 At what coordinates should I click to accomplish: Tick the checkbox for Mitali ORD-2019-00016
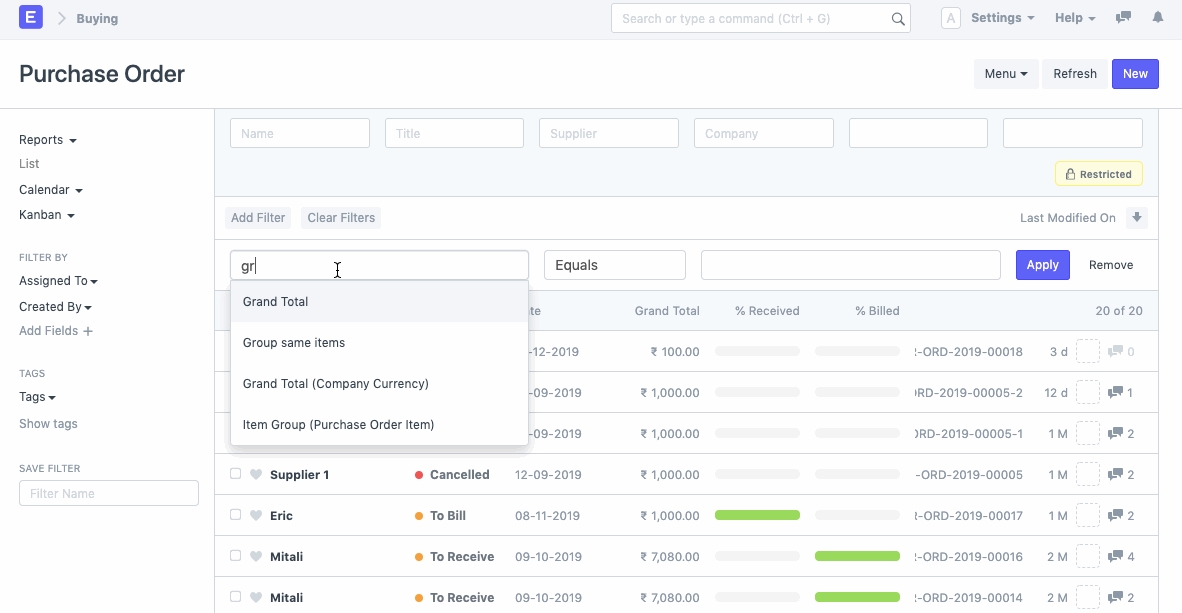tap(236, 556)
